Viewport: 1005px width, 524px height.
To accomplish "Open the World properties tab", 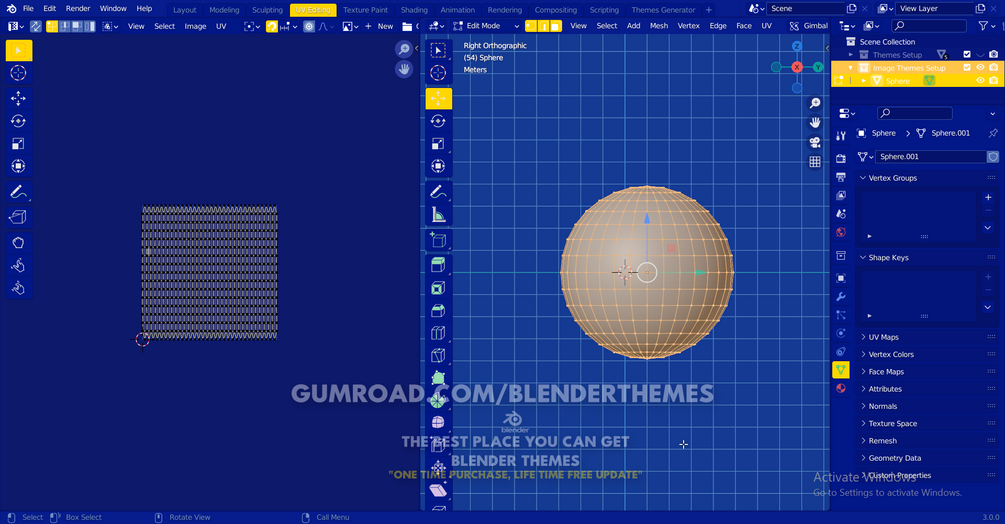I will [841, 232].
